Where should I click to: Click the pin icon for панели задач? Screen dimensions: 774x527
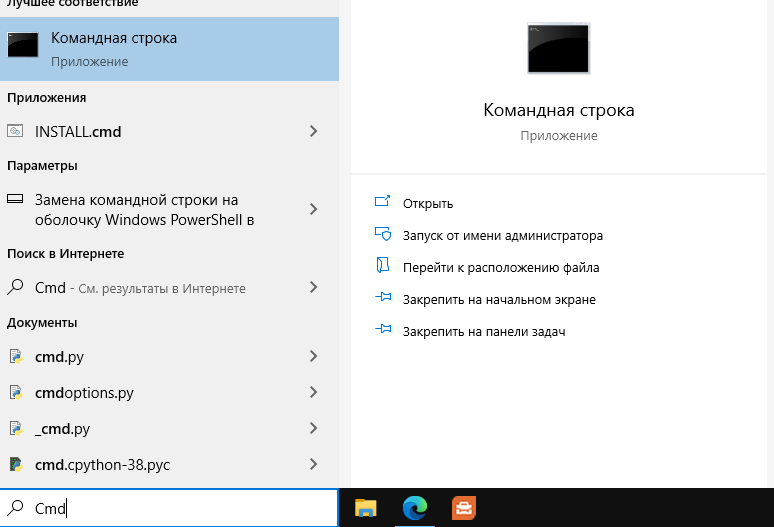[383, 329]
